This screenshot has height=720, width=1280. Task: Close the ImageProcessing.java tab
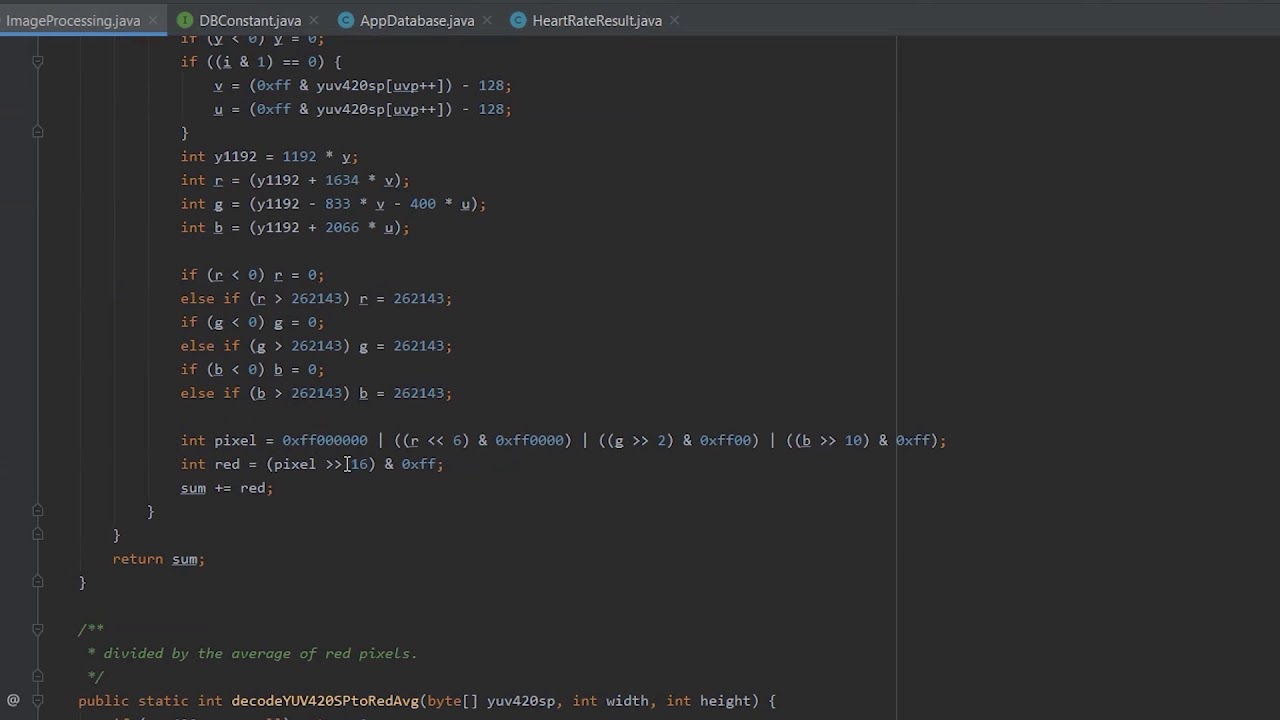click(x=153, y=20)
